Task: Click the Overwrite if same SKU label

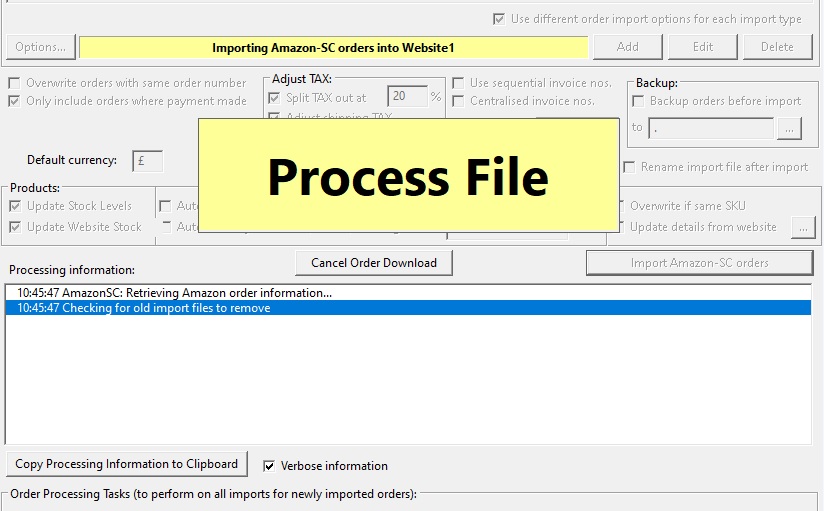Action: point(687,206)
